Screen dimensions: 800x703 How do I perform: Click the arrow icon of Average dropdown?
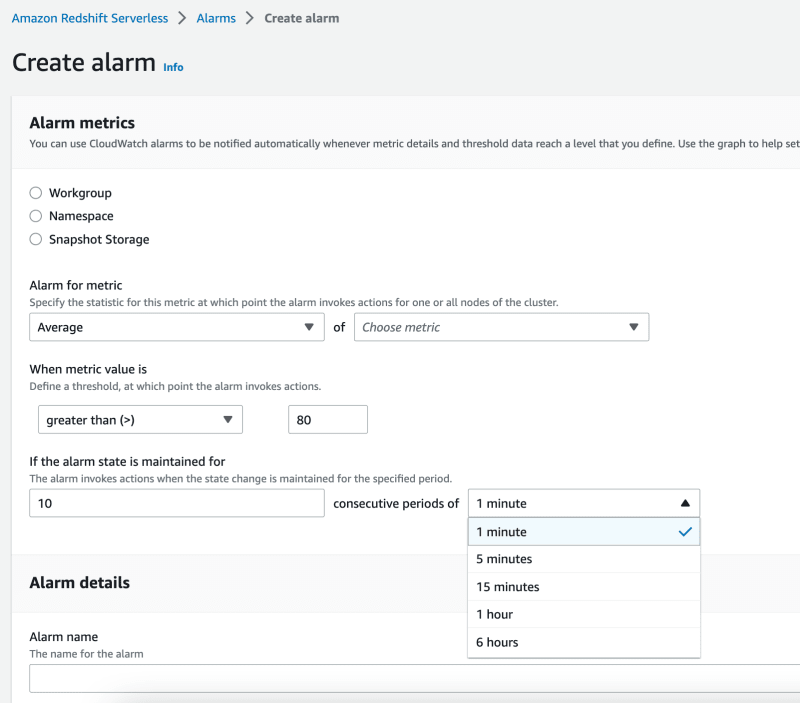(309, 327)
